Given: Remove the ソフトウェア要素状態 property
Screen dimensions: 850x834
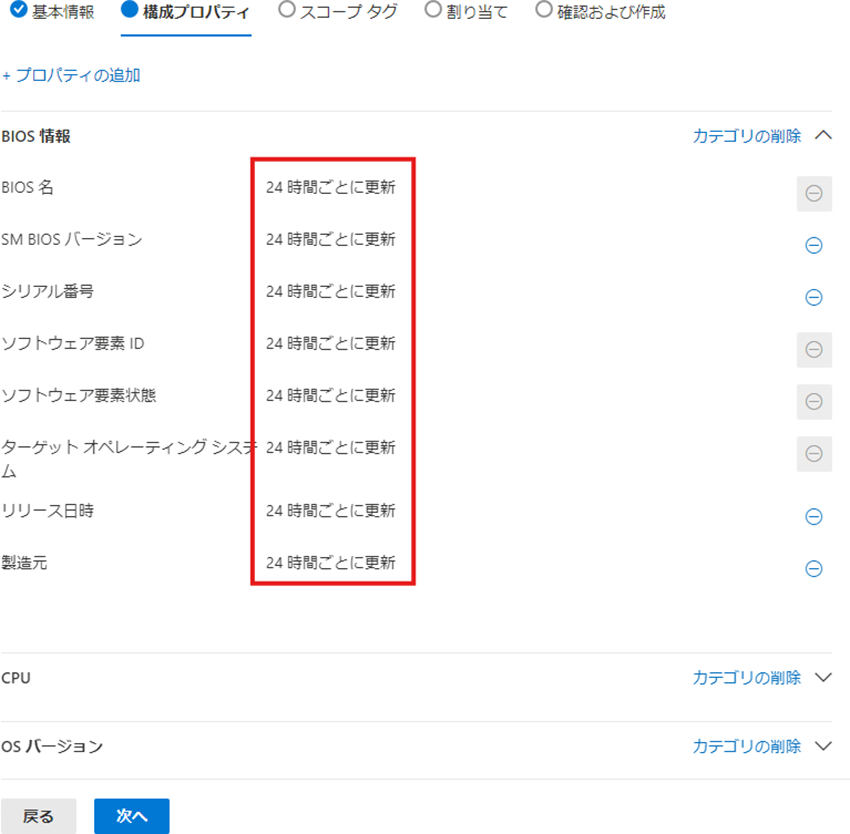Looking at the screenshot, I should (814, 402).
